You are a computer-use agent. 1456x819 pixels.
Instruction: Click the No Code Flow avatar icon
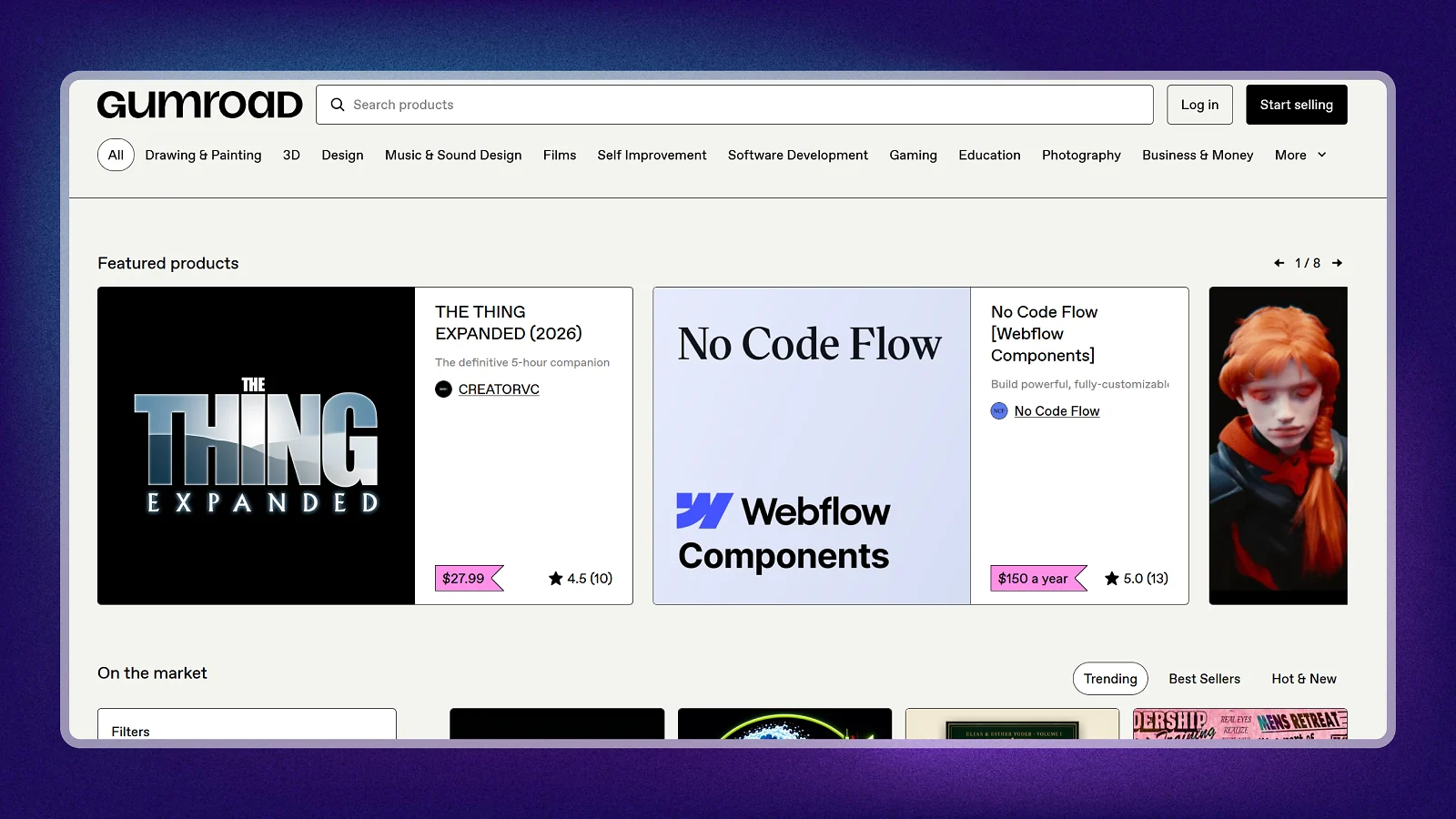[999, 411]
